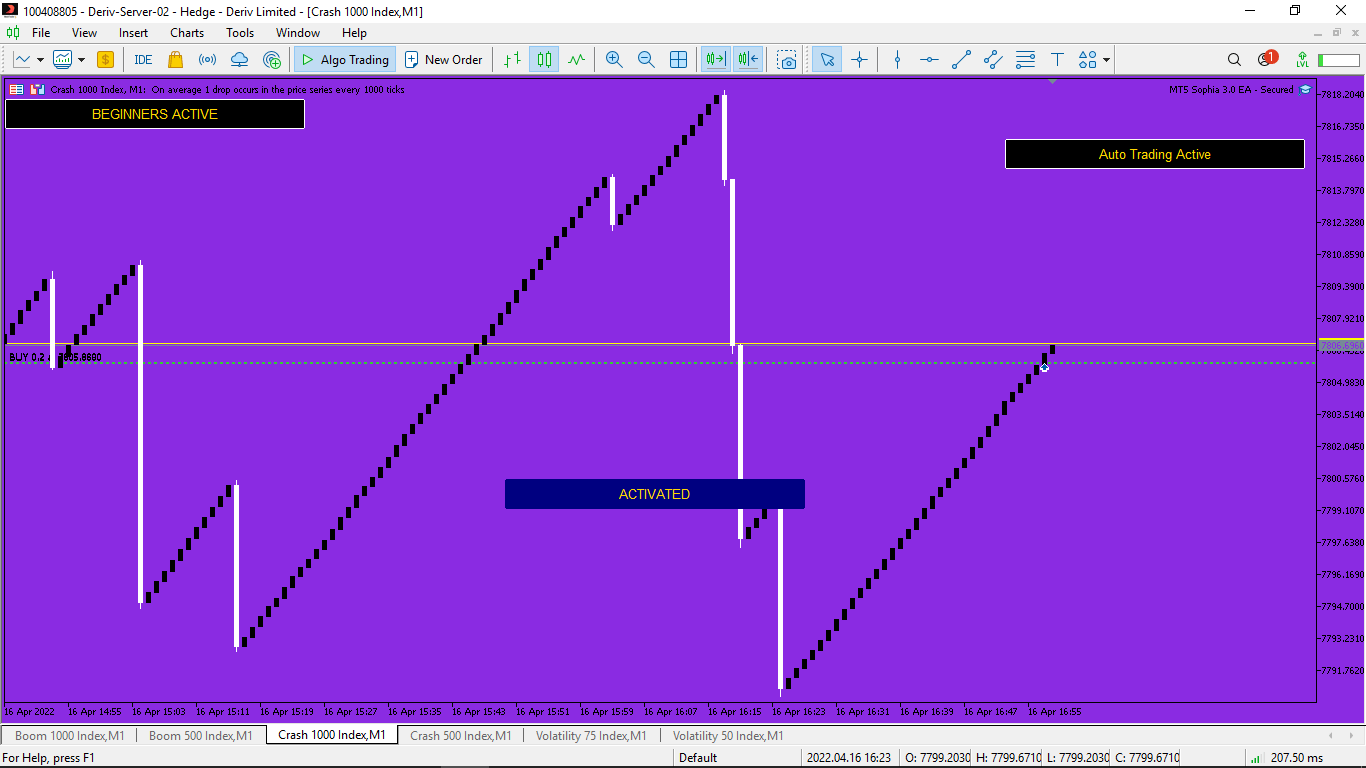Toggle the Algo Trading button
This screenshot has height=768, width=1366.
[345, 60]
